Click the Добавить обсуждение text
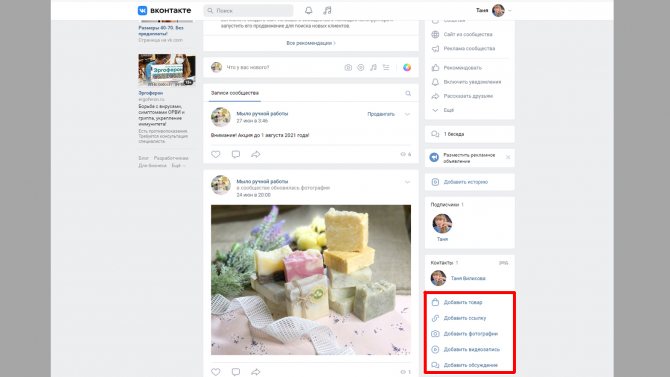 (470, 365)
